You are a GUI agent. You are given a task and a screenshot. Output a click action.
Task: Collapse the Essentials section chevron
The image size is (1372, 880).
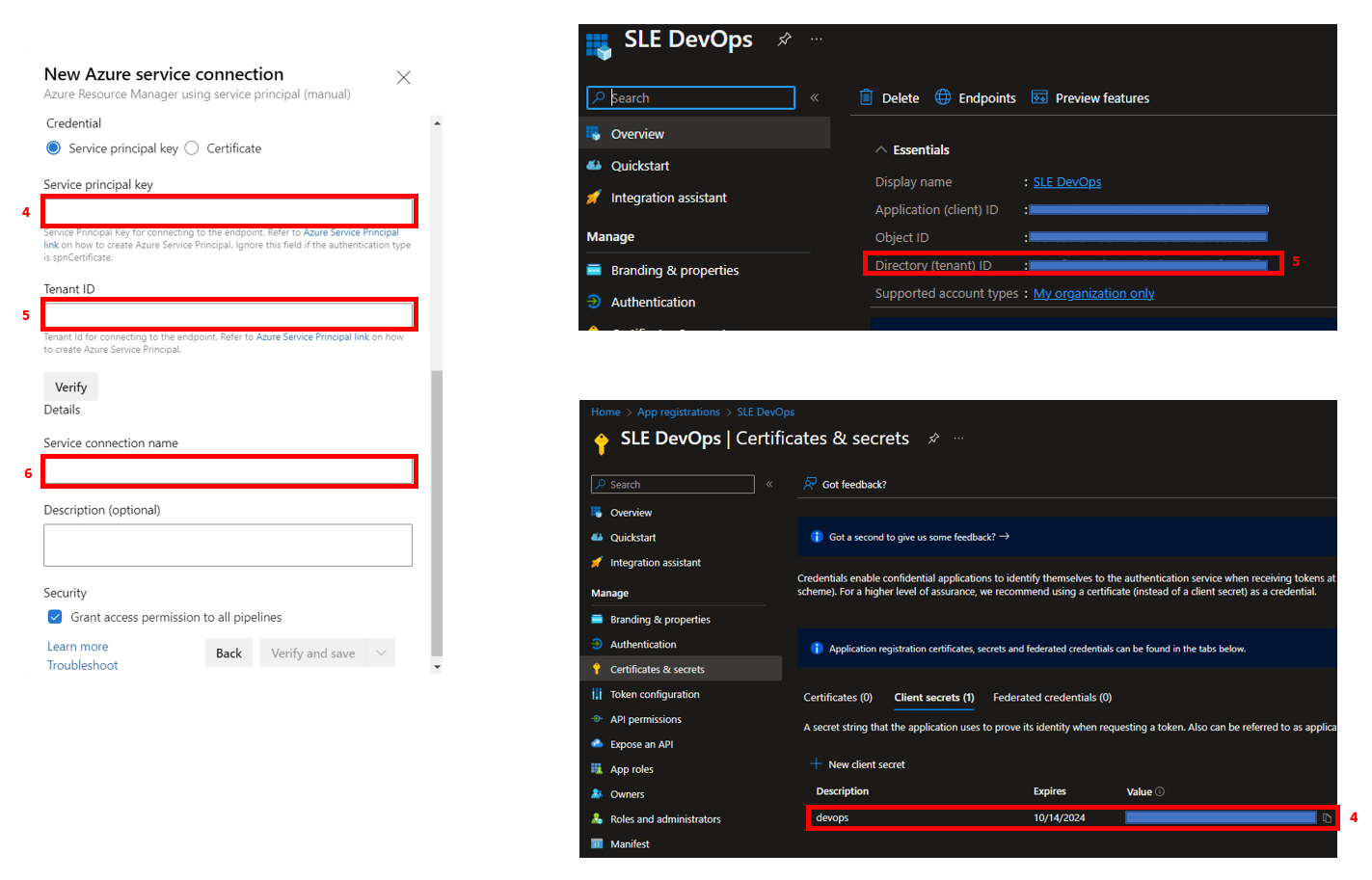tap(880, 149)
